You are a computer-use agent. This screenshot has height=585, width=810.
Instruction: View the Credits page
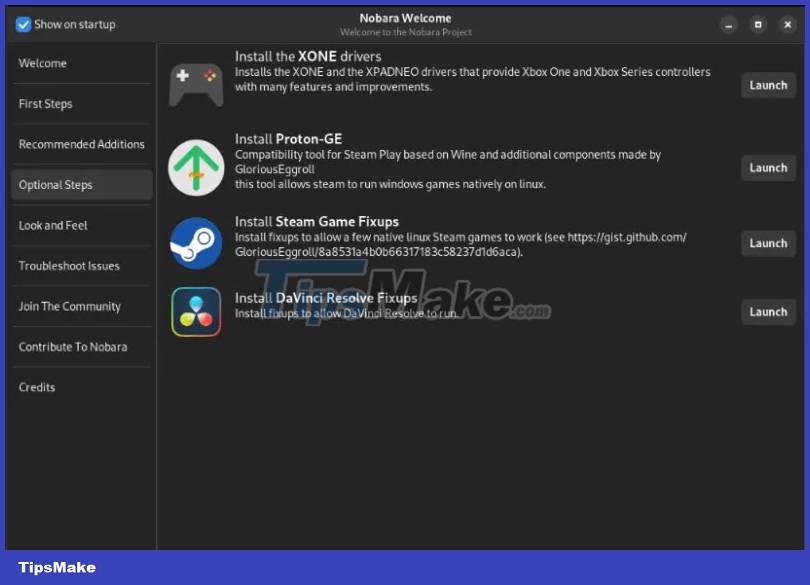[37, 387]
